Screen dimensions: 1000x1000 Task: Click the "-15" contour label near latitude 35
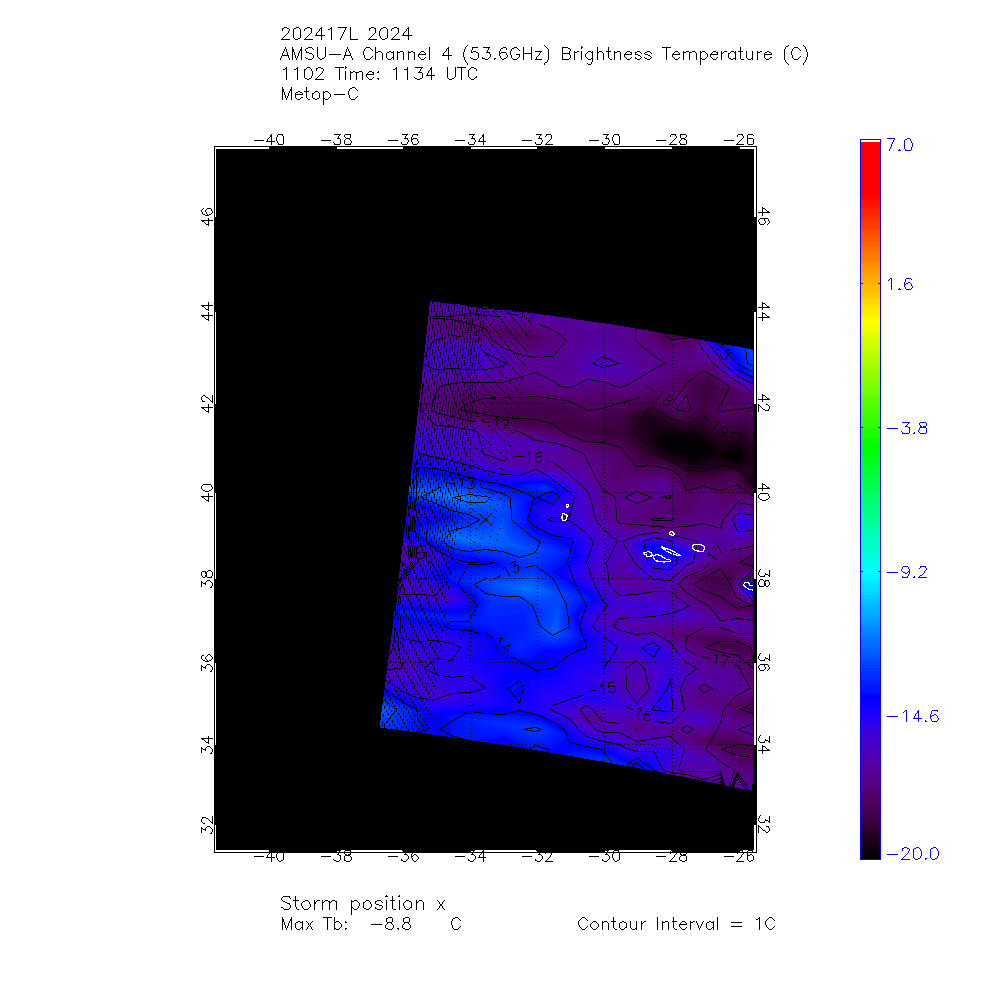point(603,688)
